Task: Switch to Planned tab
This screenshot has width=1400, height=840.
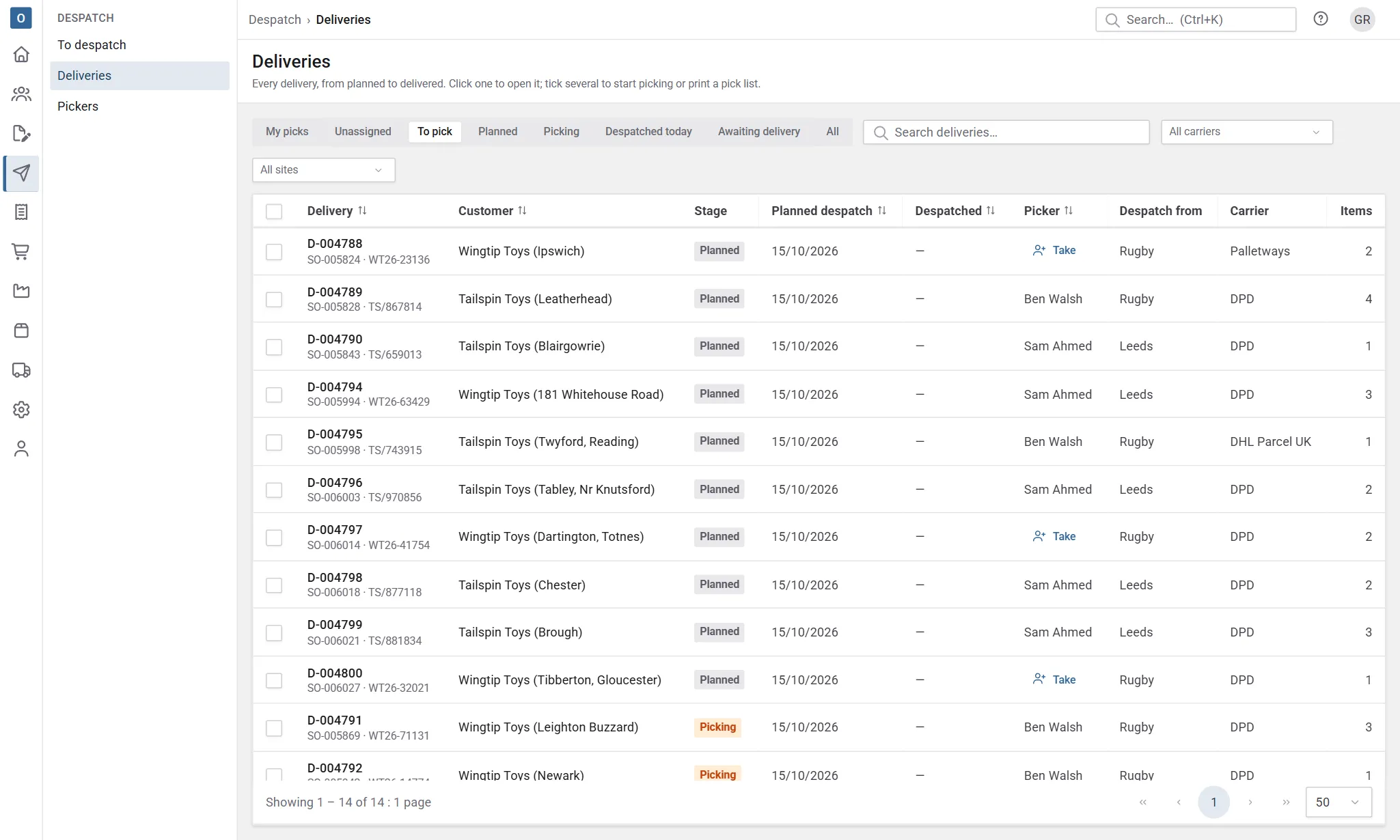Action: pyautogui.click(x=497, y=132)
